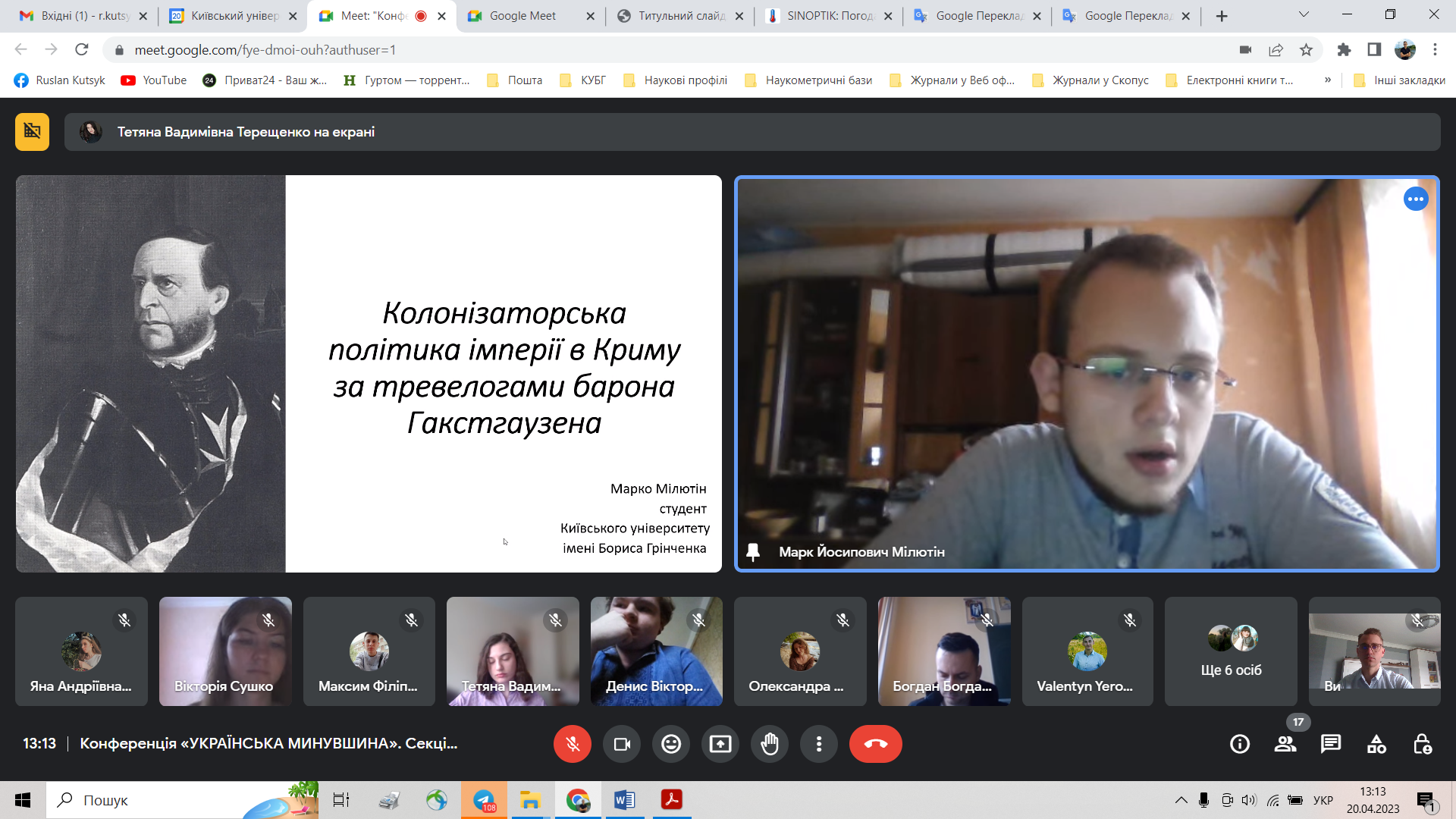The width and height of the screenshot is (1456, 819).
Task: Open host controls lock icon
Action: pyautogui.click(x=1422, y=744)
